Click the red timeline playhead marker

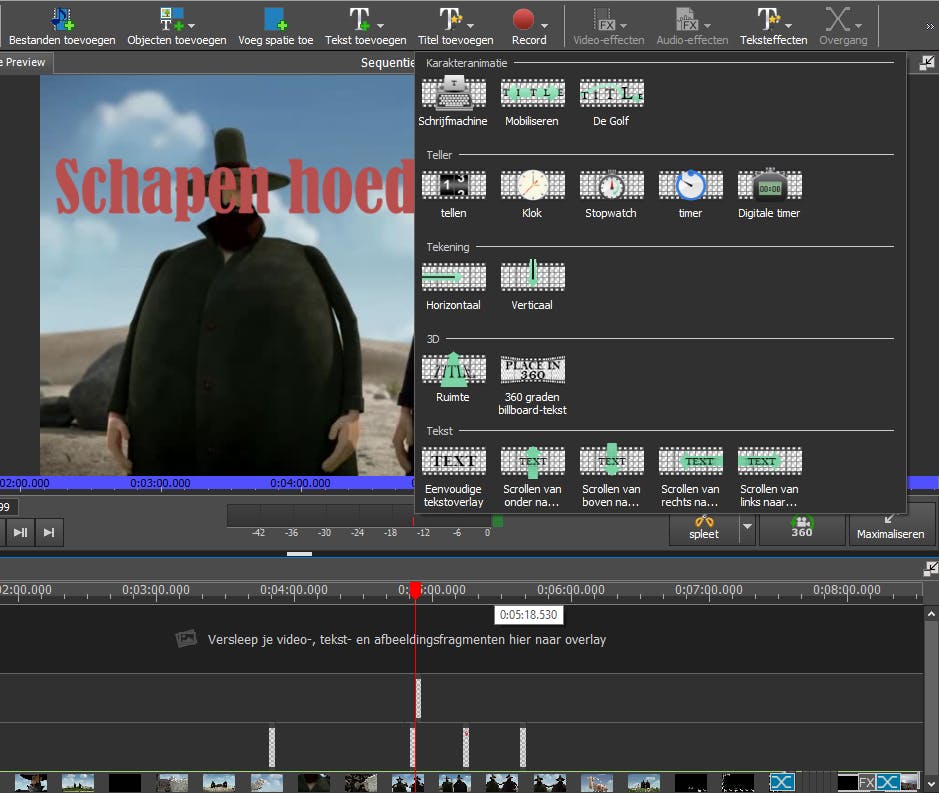416,591
